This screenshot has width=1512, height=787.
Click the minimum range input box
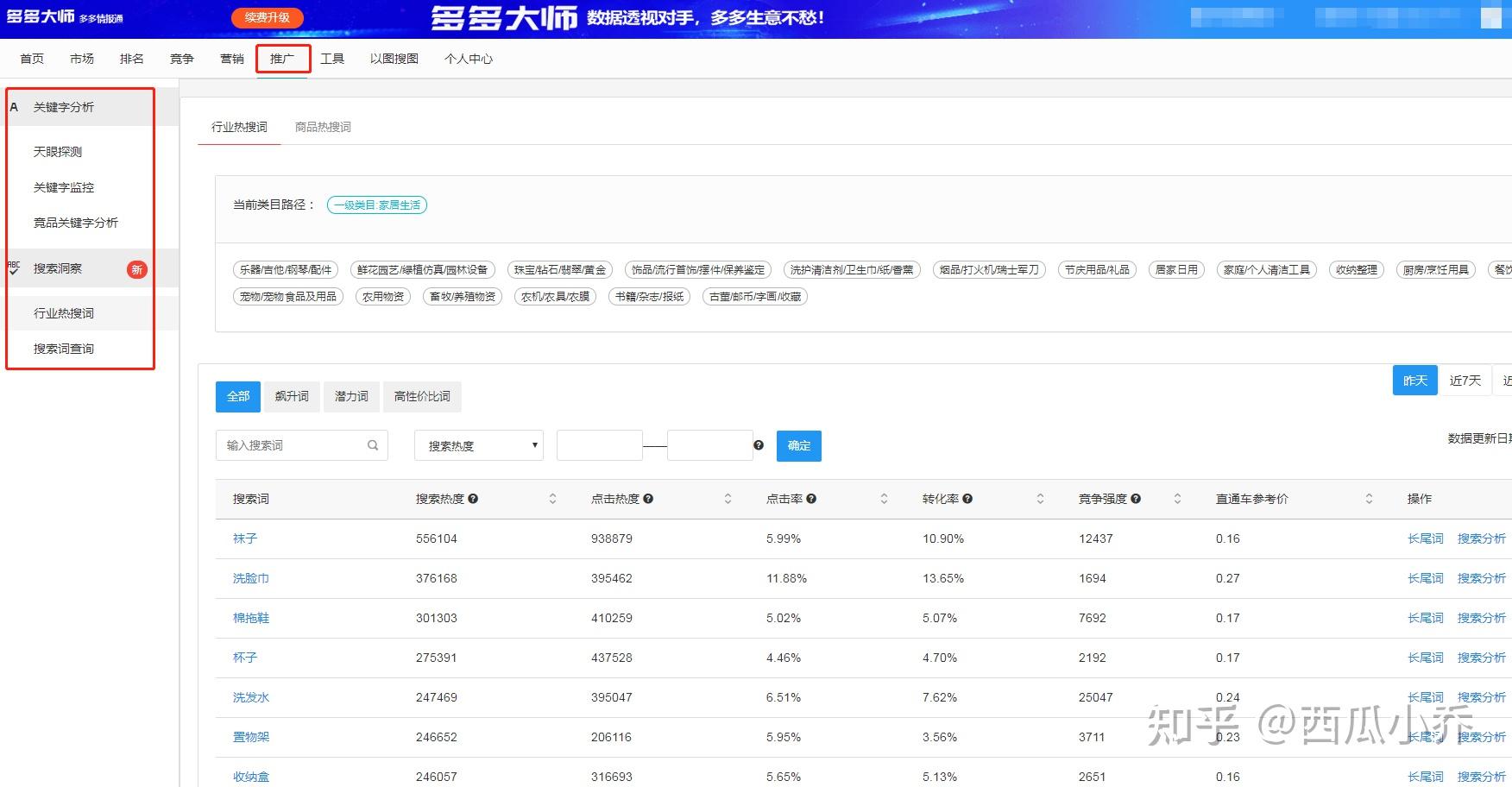click(x=600, y=445)
